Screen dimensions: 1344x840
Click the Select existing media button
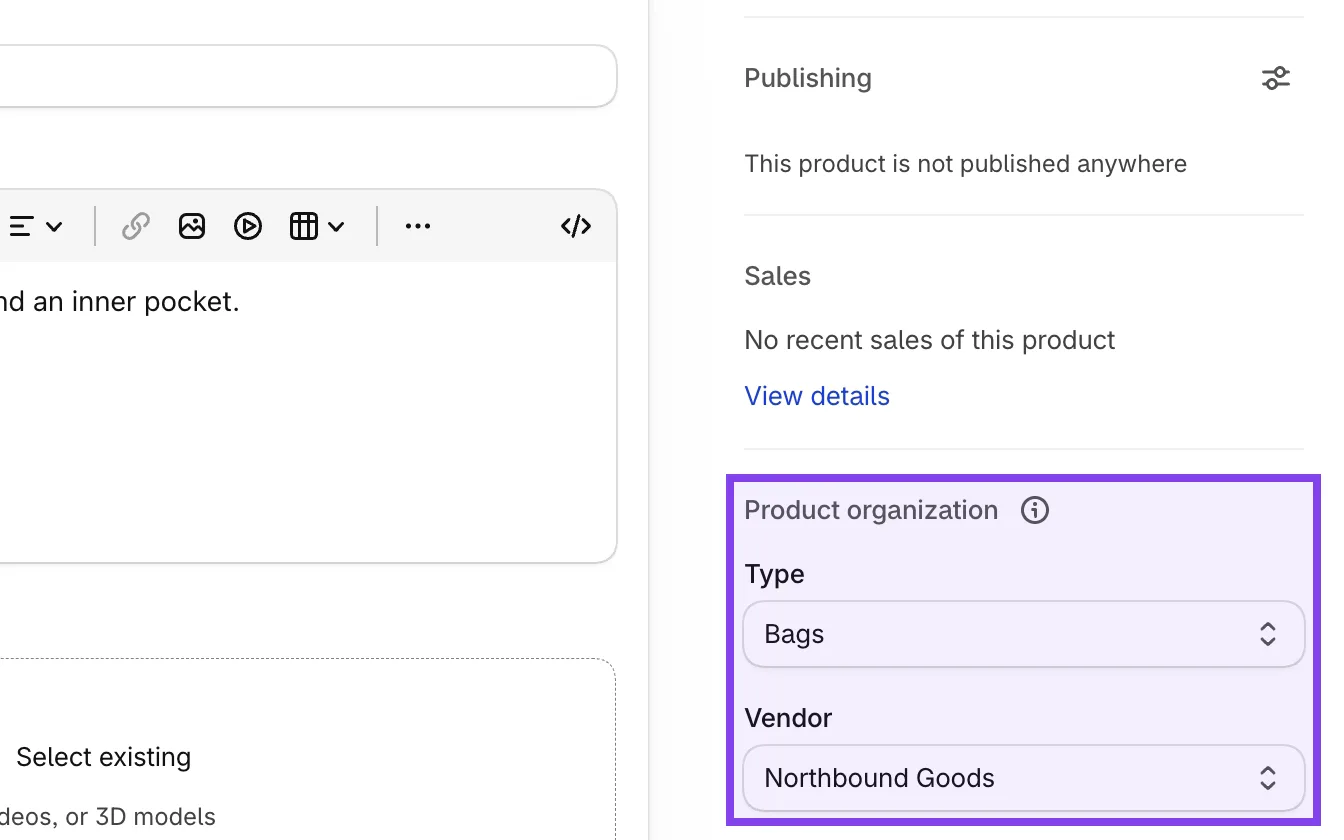(x=104, y=757)
